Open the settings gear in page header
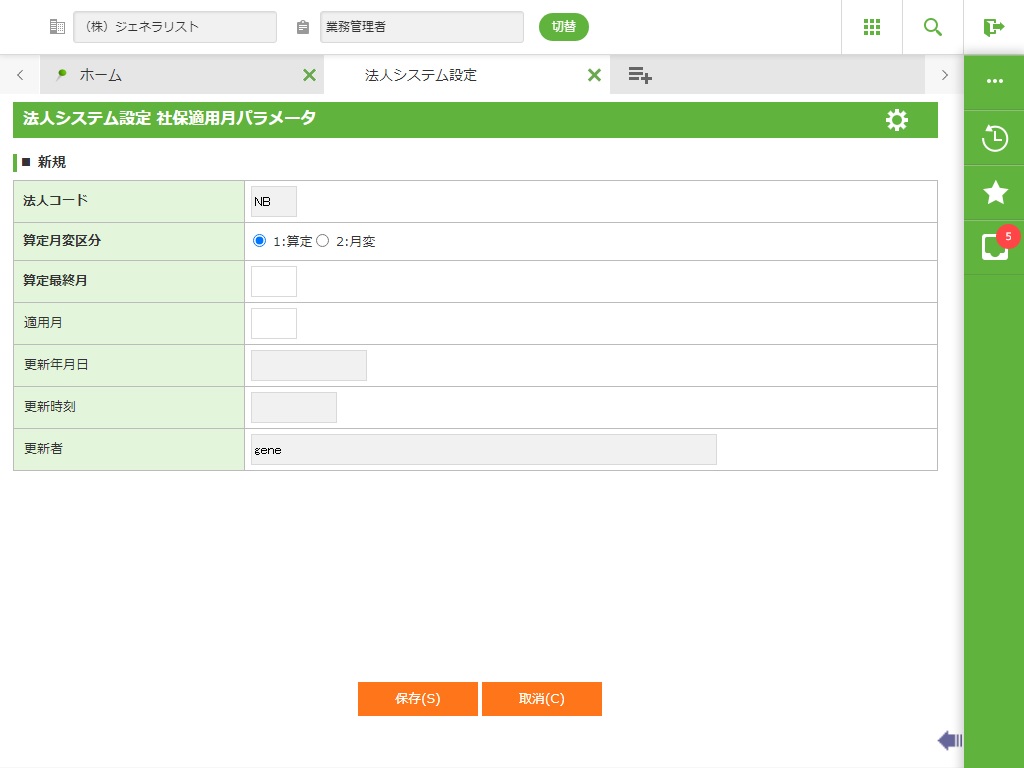 (x=897, y=120)
